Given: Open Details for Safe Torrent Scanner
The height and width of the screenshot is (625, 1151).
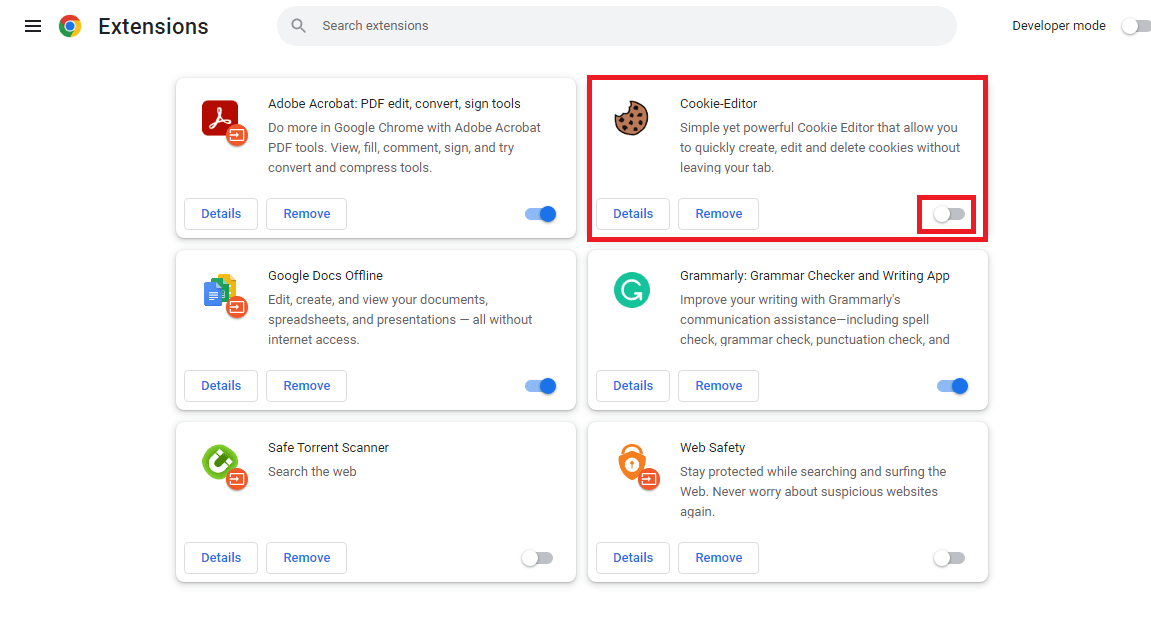Looking at the screenshot, I should (x=221, y=557).
